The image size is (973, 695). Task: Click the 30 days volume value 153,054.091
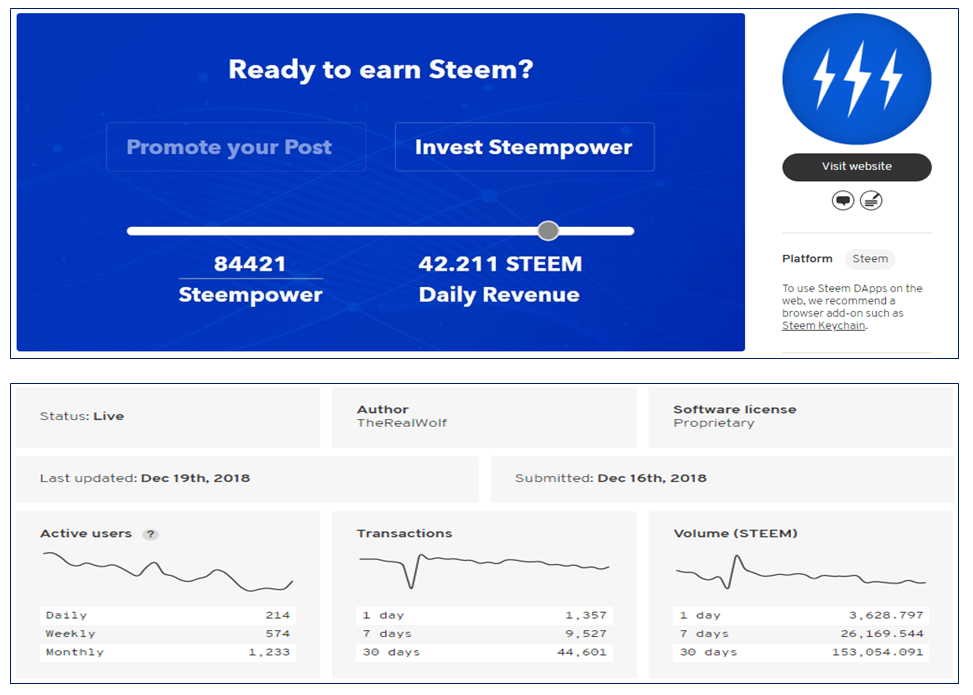pyautogui.click(x=877, y=652)
